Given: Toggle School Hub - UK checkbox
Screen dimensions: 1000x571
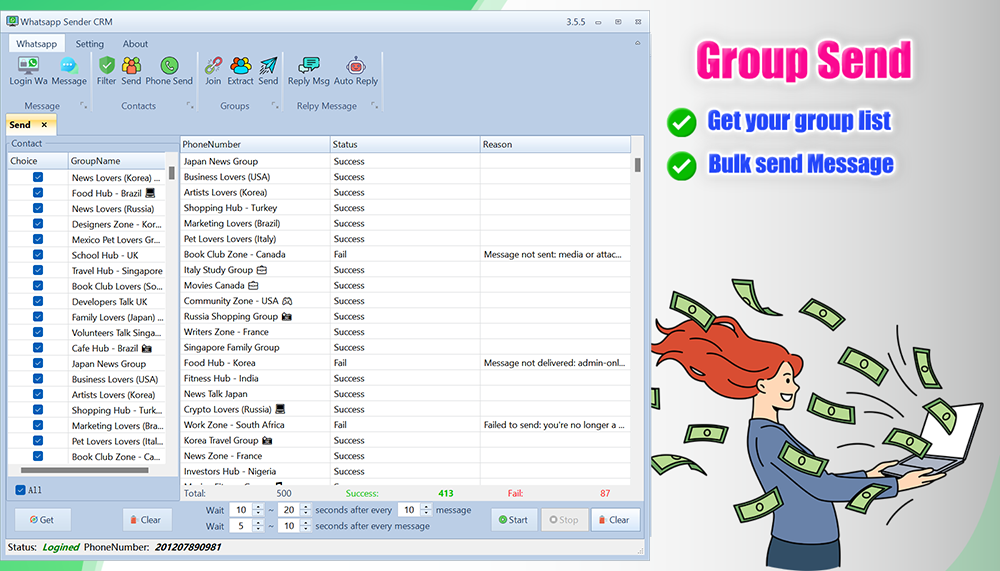Looking at the screenshot, I should [38, 255].
